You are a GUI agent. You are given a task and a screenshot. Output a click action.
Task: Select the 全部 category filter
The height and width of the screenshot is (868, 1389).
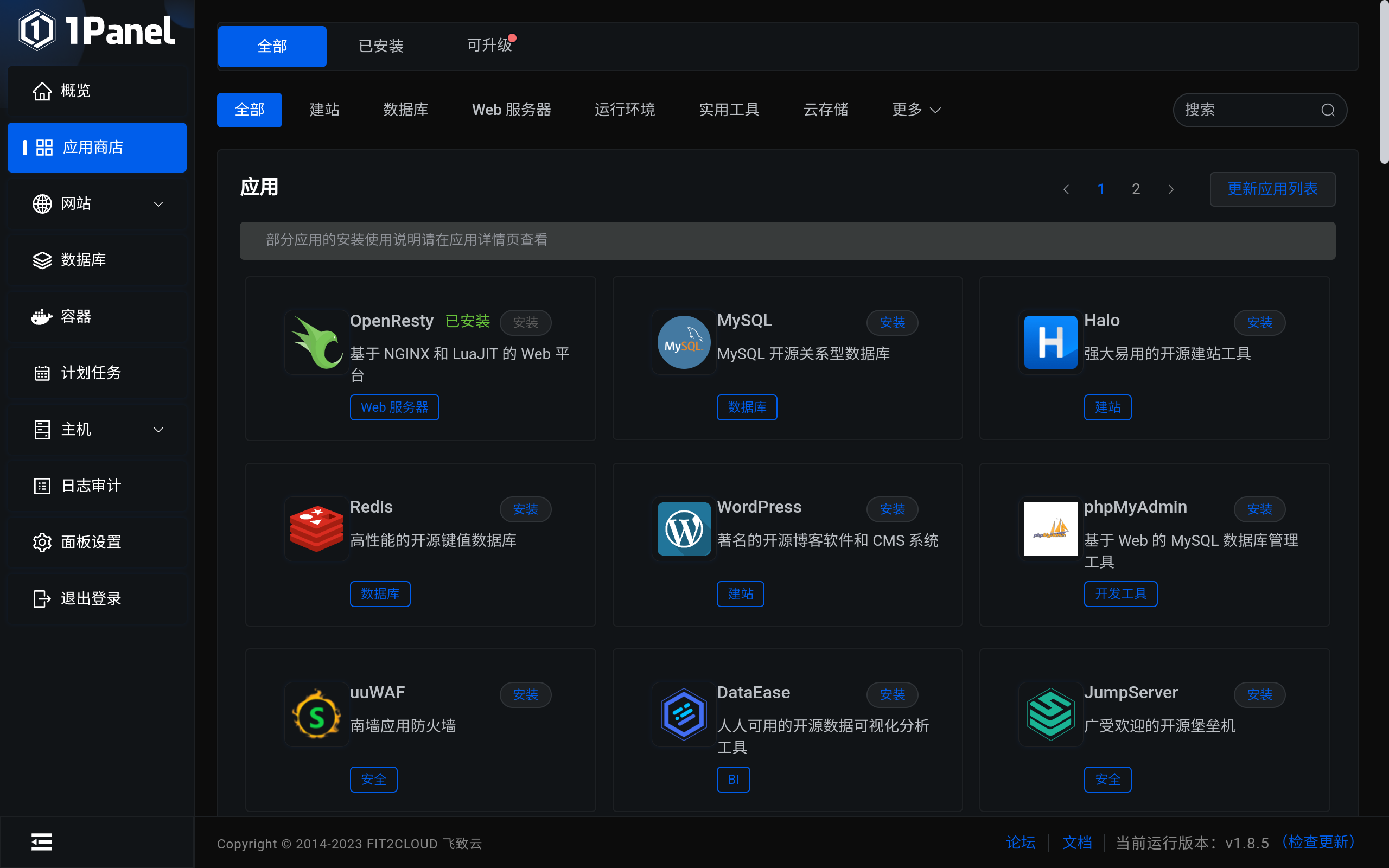249,110
